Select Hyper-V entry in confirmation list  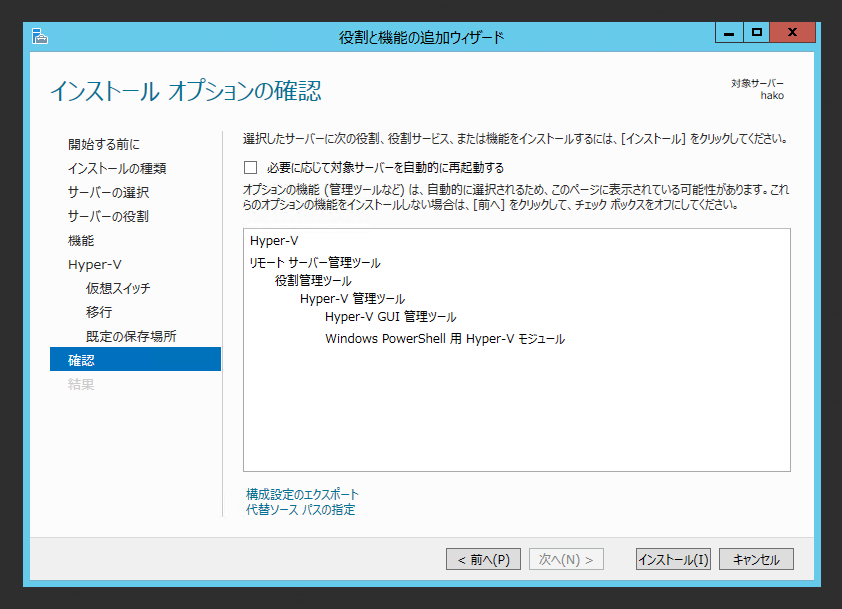coord(274,241)
